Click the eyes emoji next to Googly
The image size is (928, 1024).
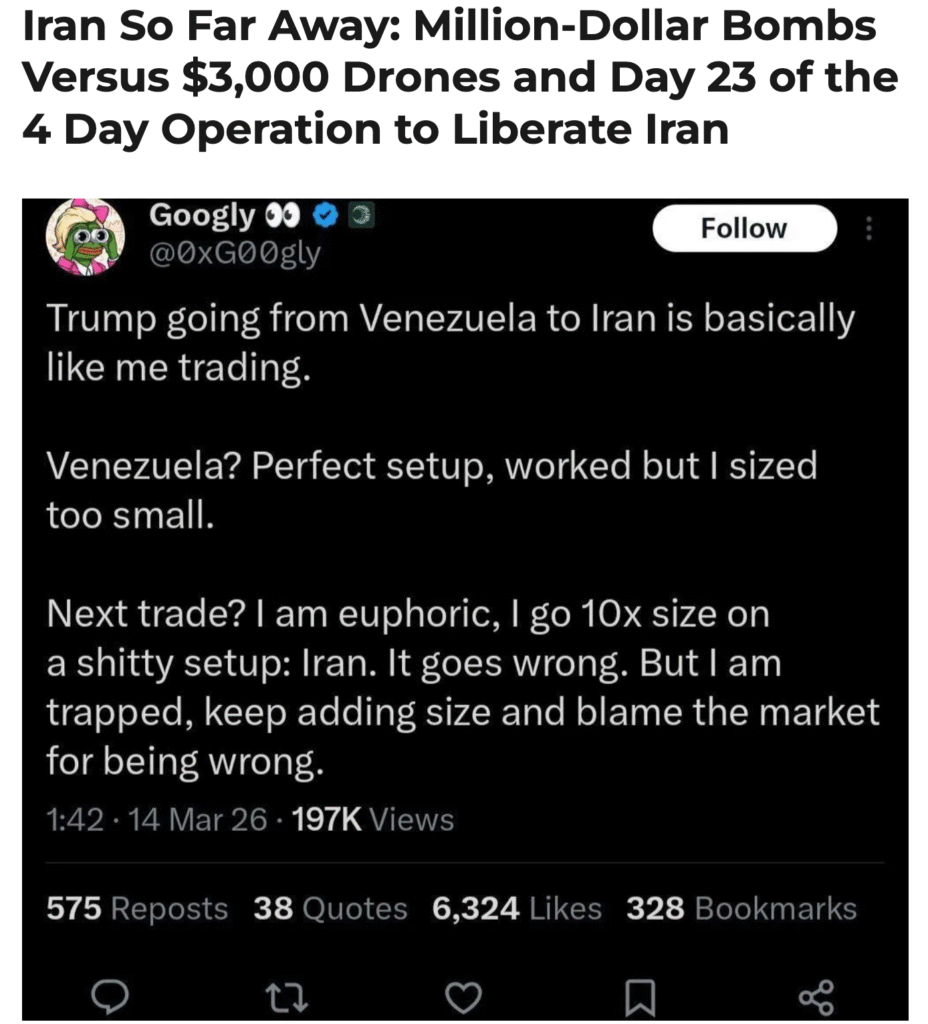283,215
